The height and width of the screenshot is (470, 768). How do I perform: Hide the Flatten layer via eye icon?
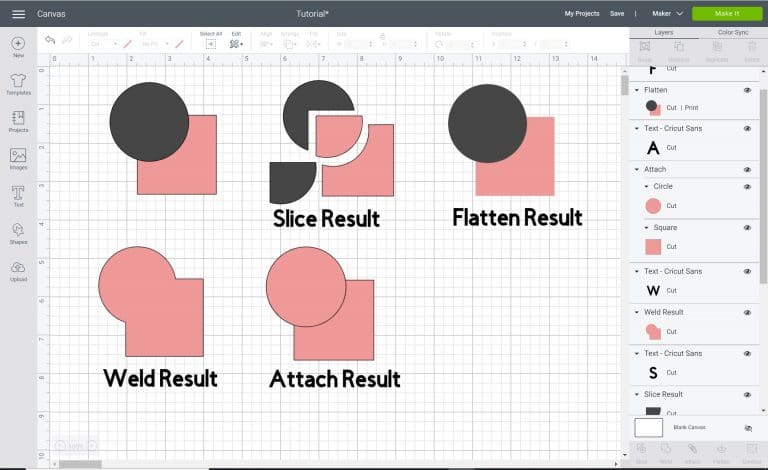(x=747, y=90)
